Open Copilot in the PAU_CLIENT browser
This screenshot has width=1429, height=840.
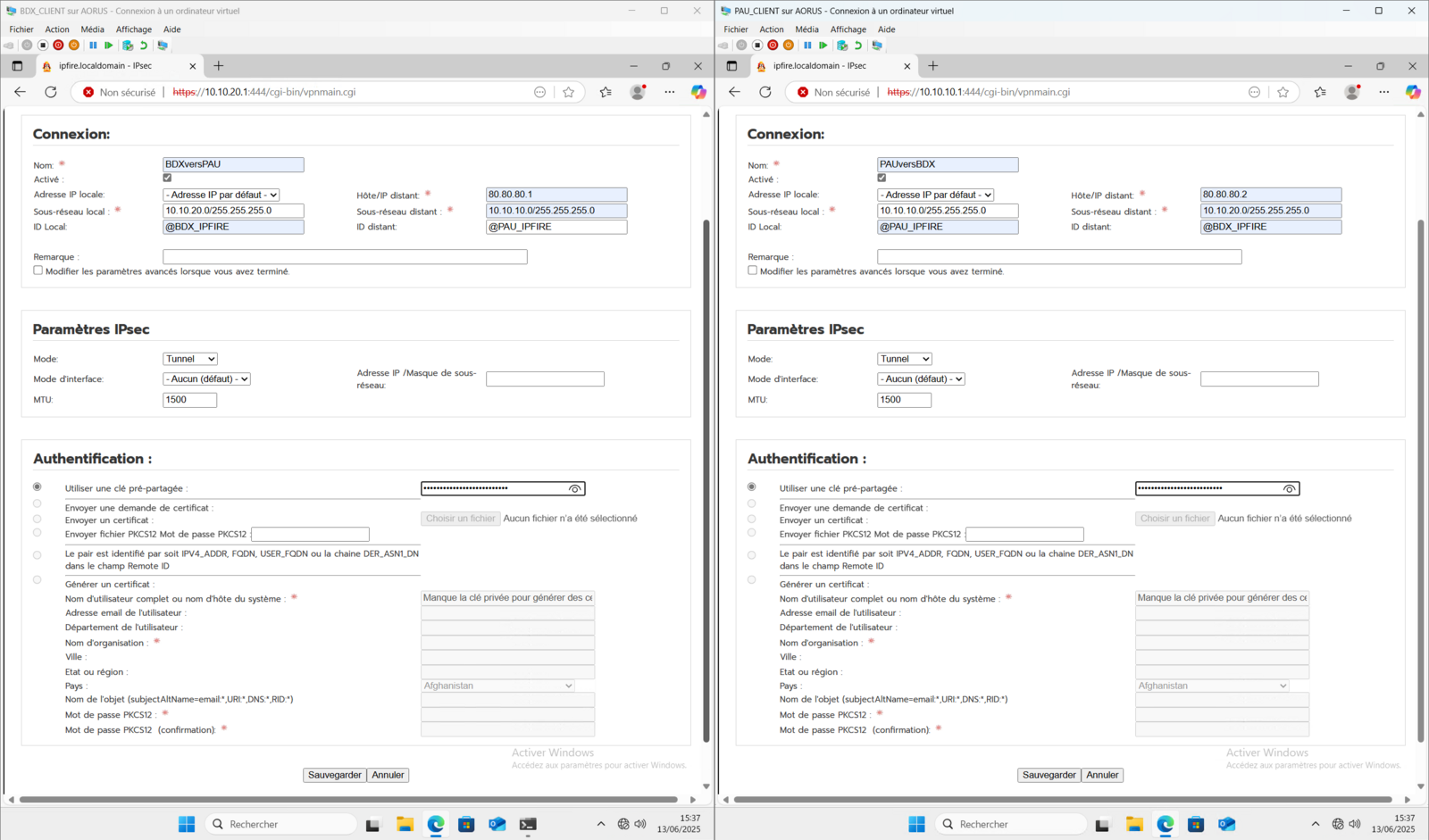pos(1413,92)
